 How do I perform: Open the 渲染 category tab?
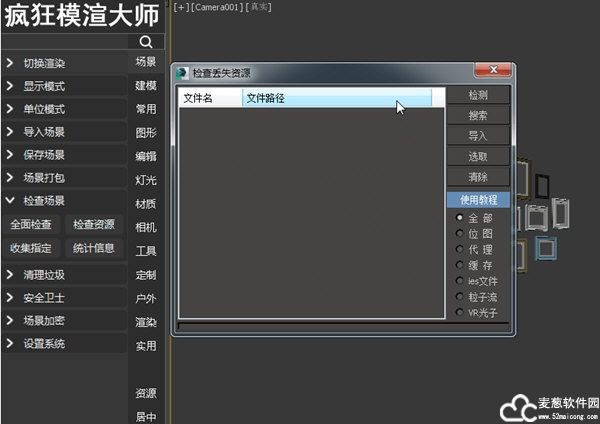coord(146,322)
